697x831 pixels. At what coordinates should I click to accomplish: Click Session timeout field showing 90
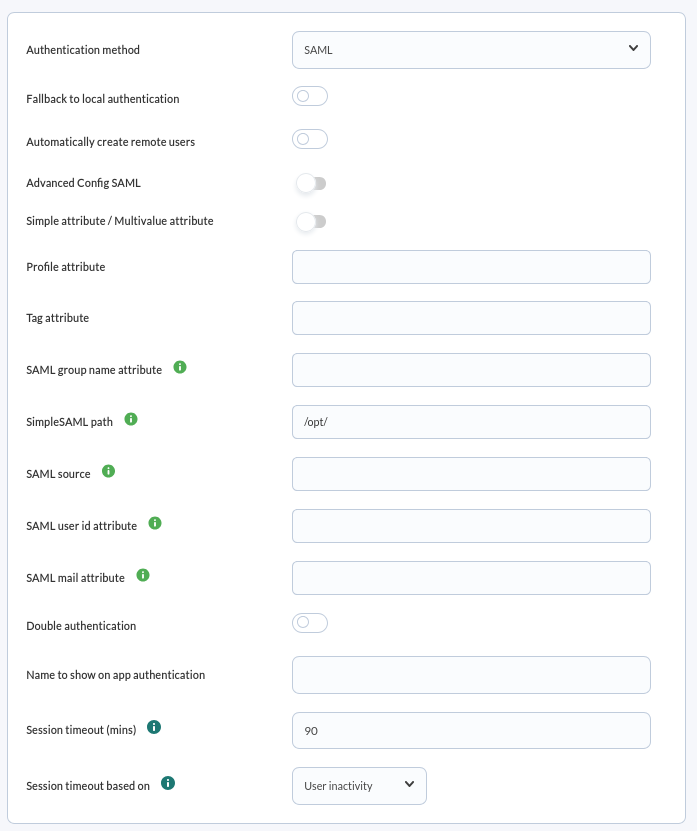tap(471, 730)
